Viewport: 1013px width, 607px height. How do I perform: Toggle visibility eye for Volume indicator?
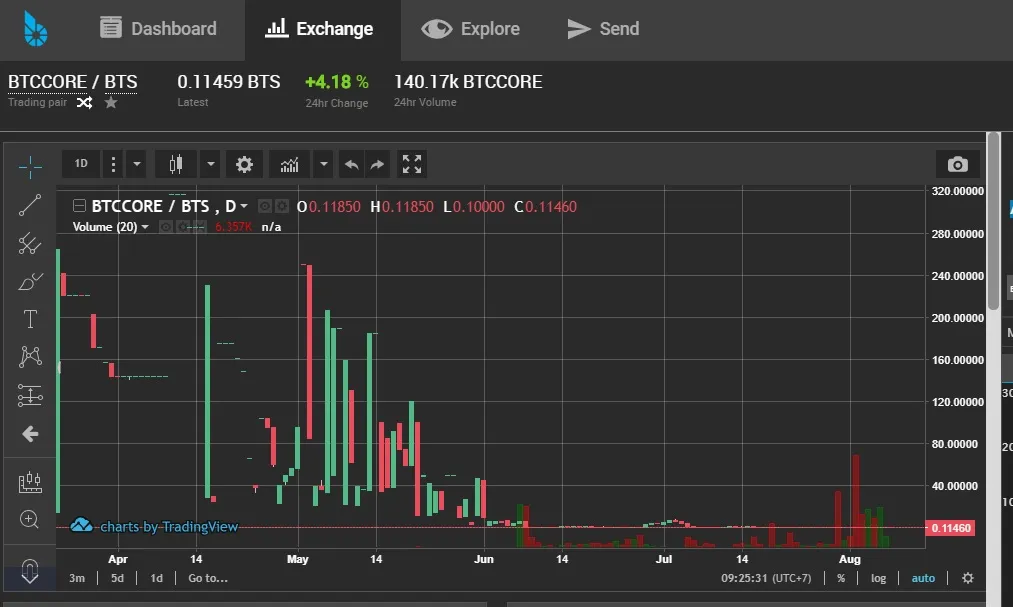tap(166, 227)
